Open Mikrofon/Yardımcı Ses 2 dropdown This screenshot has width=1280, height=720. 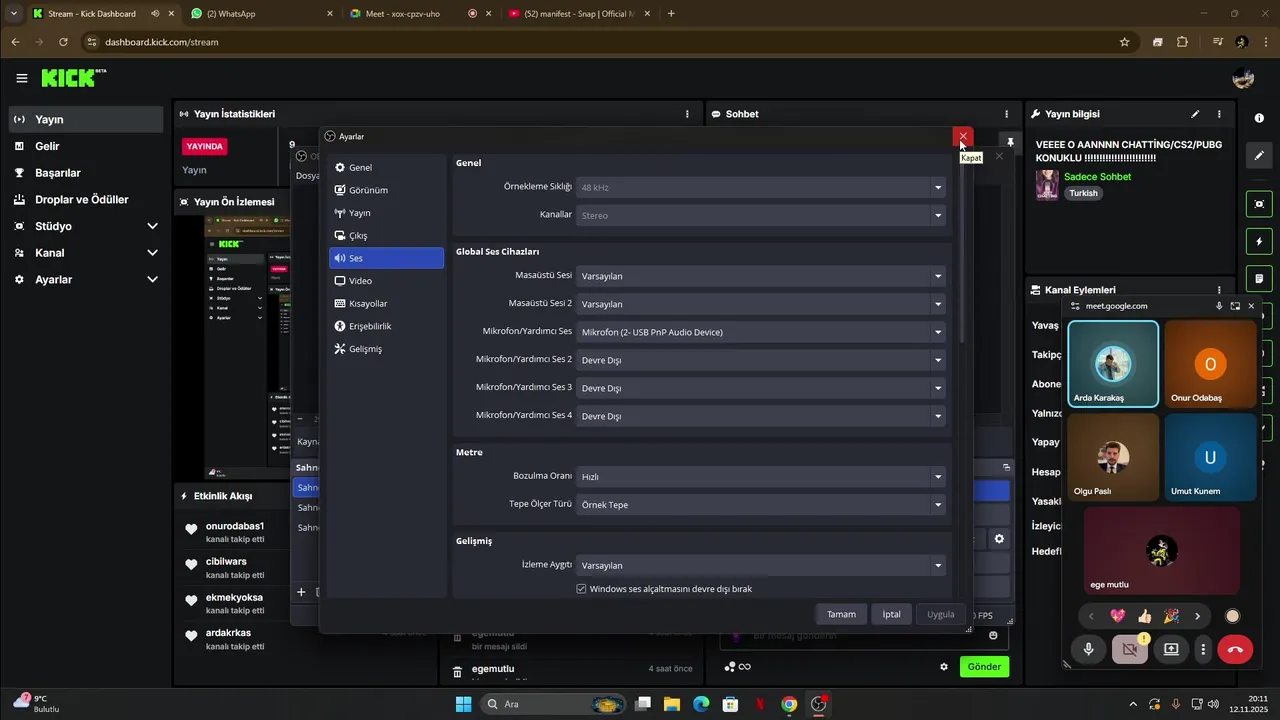[760, 360]
